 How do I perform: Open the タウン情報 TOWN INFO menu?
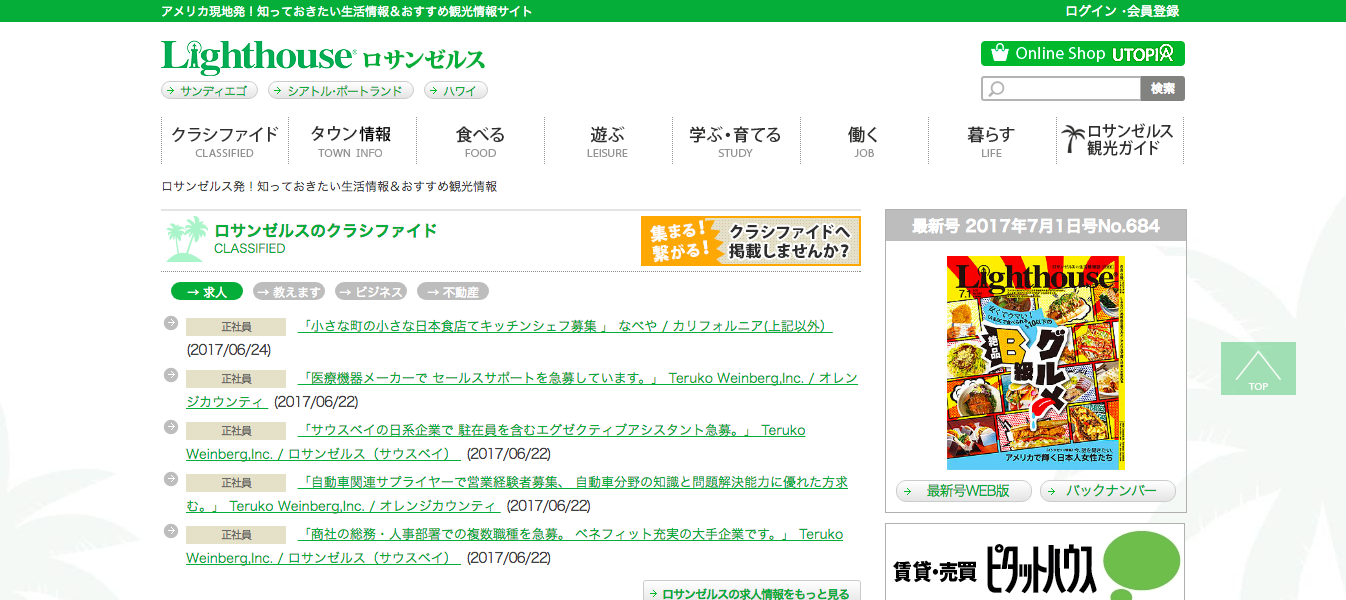(351, 141)
